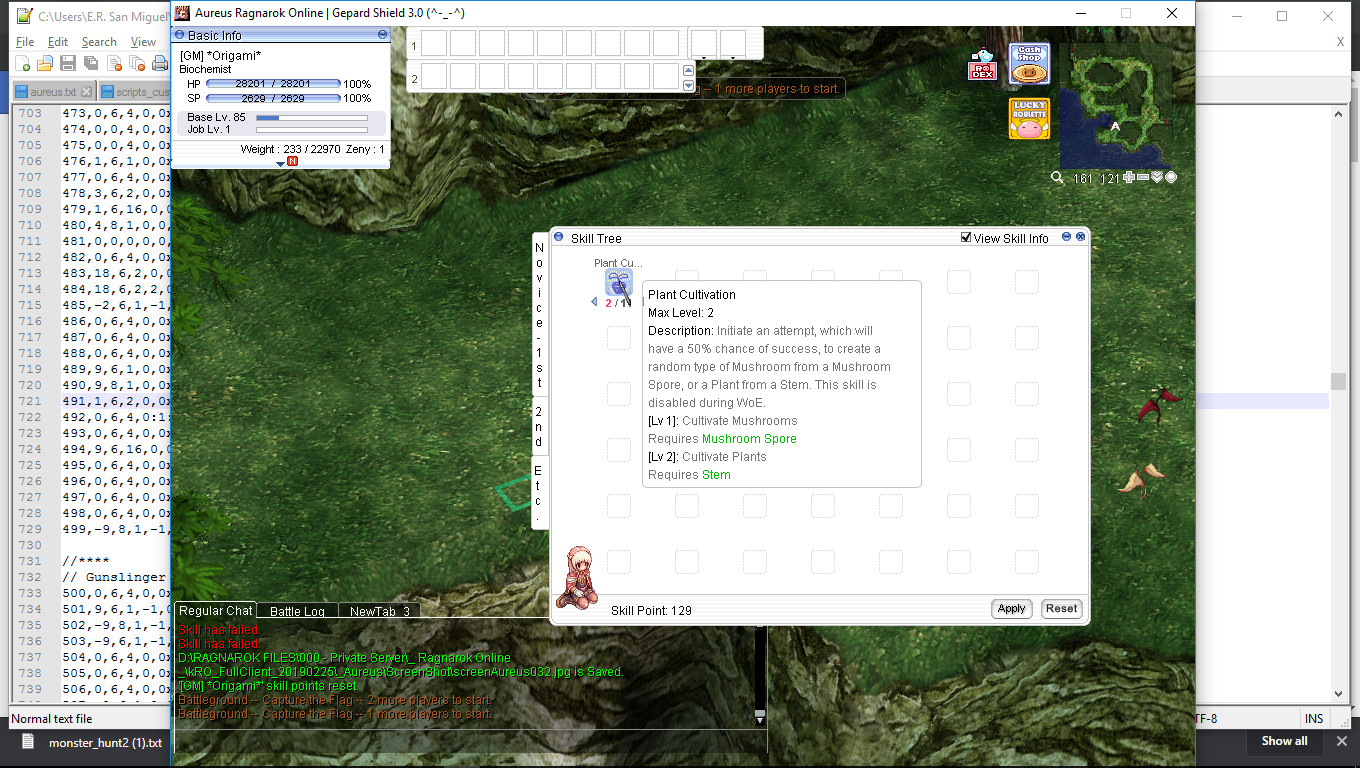Click the minimap double-chevron icon

click(1157, 178)
